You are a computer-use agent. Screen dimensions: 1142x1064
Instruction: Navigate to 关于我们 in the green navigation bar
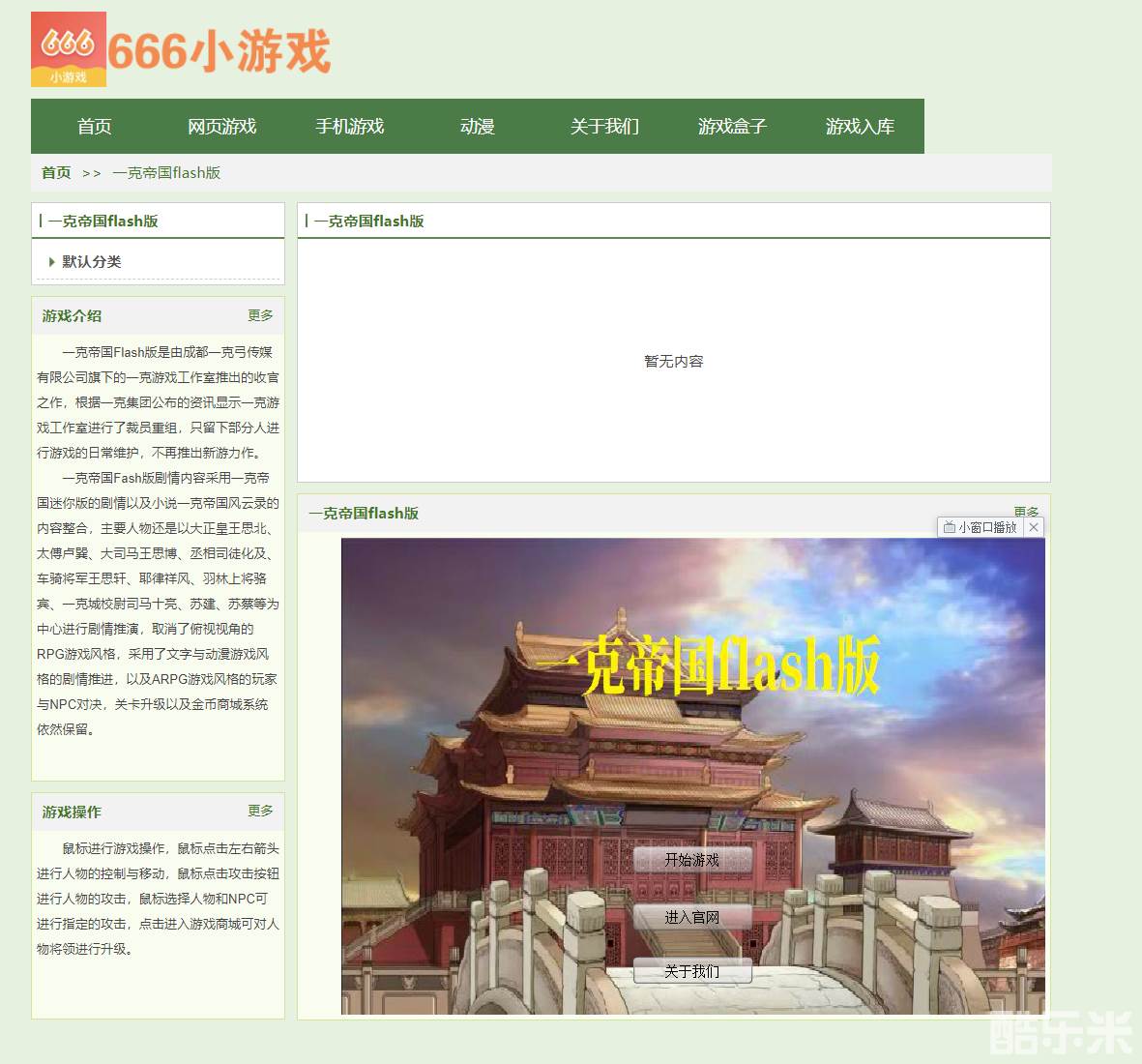click(x=604, y=127)
